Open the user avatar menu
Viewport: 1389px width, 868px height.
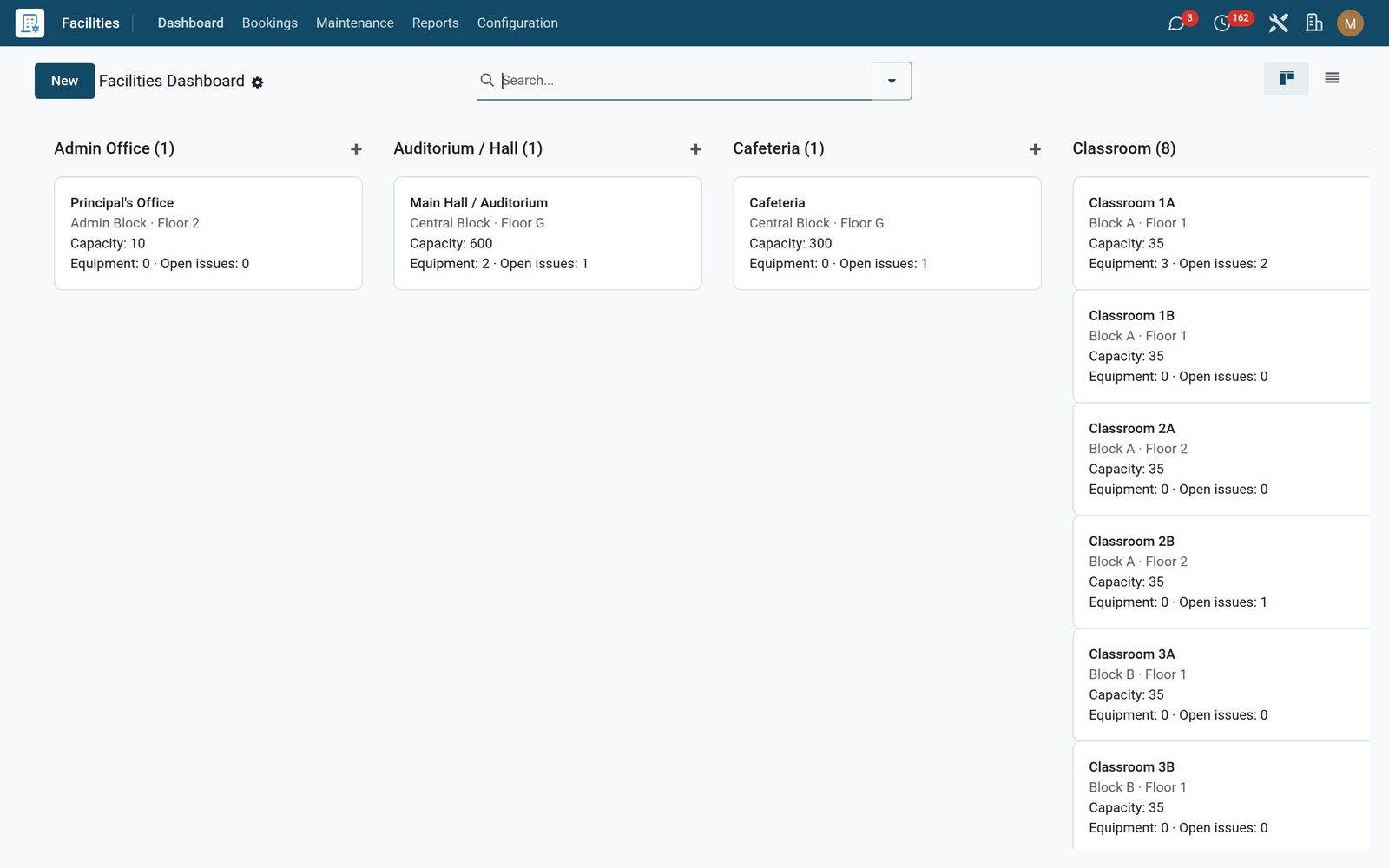[1350, 23]
